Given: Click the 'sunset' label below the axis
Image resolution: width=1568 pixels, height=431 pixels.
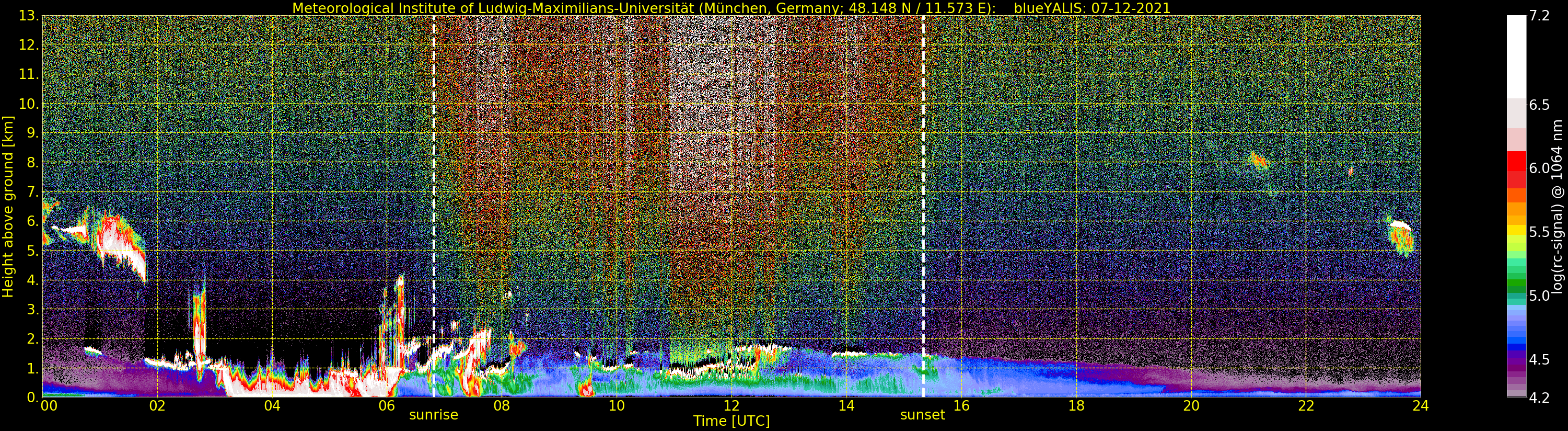Looking at the screenshot, I should 923,415.
